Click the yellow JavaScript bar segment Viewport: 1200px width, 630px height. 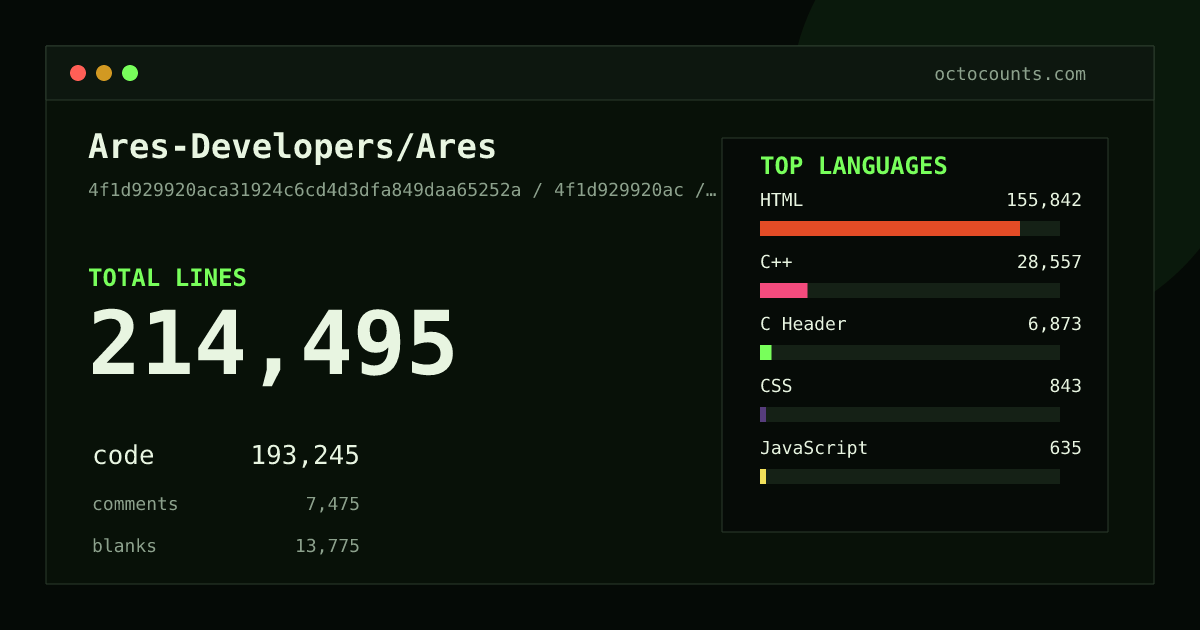pos(763,476)
